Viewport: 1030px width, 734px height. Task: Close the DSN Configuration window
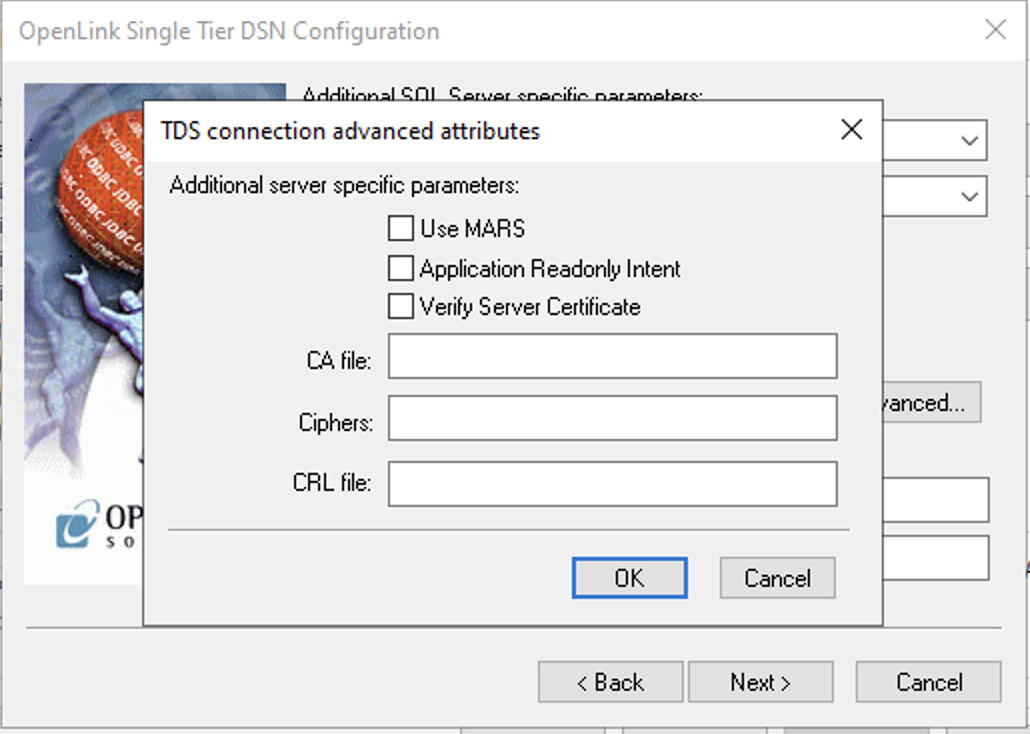coord(995,30)
